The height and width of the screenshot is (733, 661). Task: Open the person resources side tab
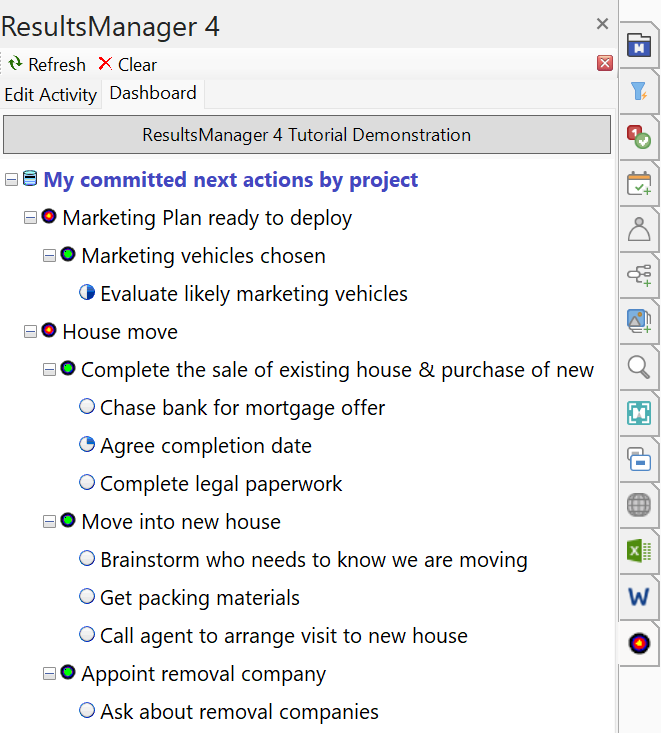tap(639, 229)
